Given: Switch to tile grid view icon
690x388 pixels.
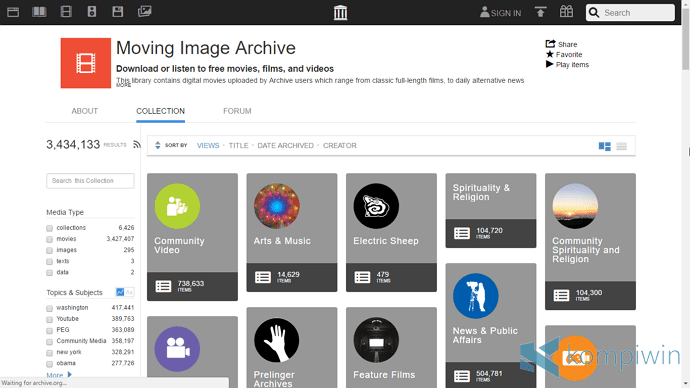Looking at the screenshot, I should [605, 146].
